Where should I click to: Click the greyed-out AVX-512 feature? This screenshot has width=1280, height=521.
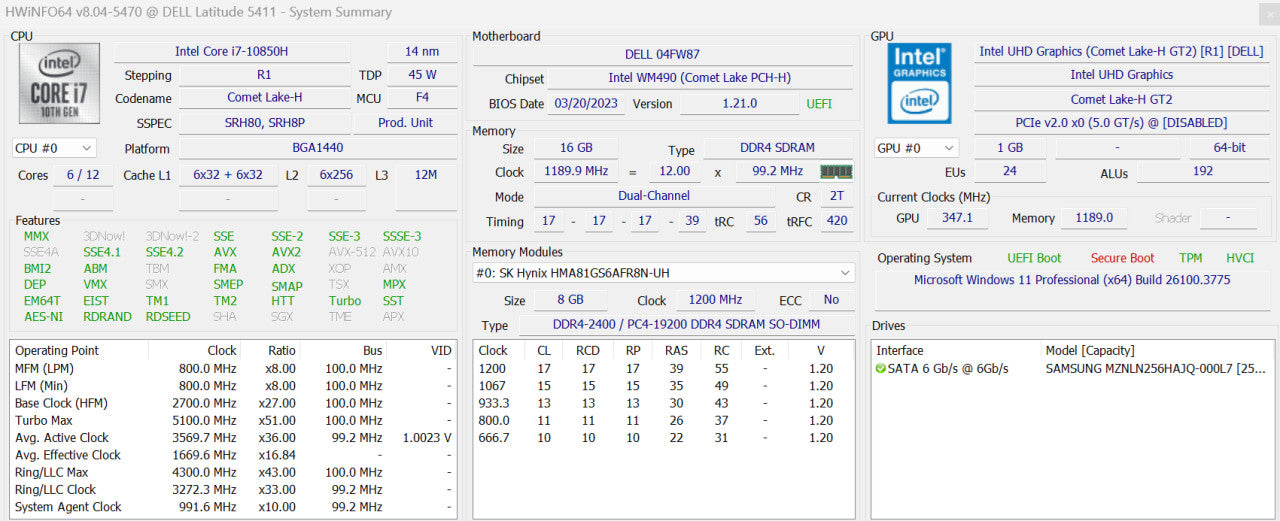(352, 252)
